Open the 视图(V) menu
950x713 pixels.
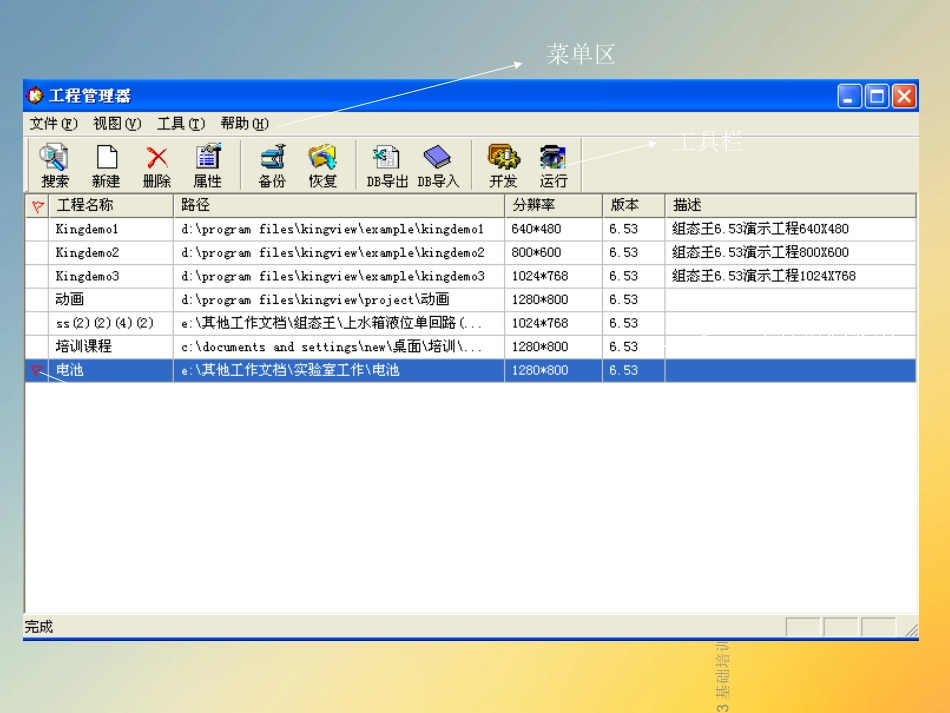(117, 124)
